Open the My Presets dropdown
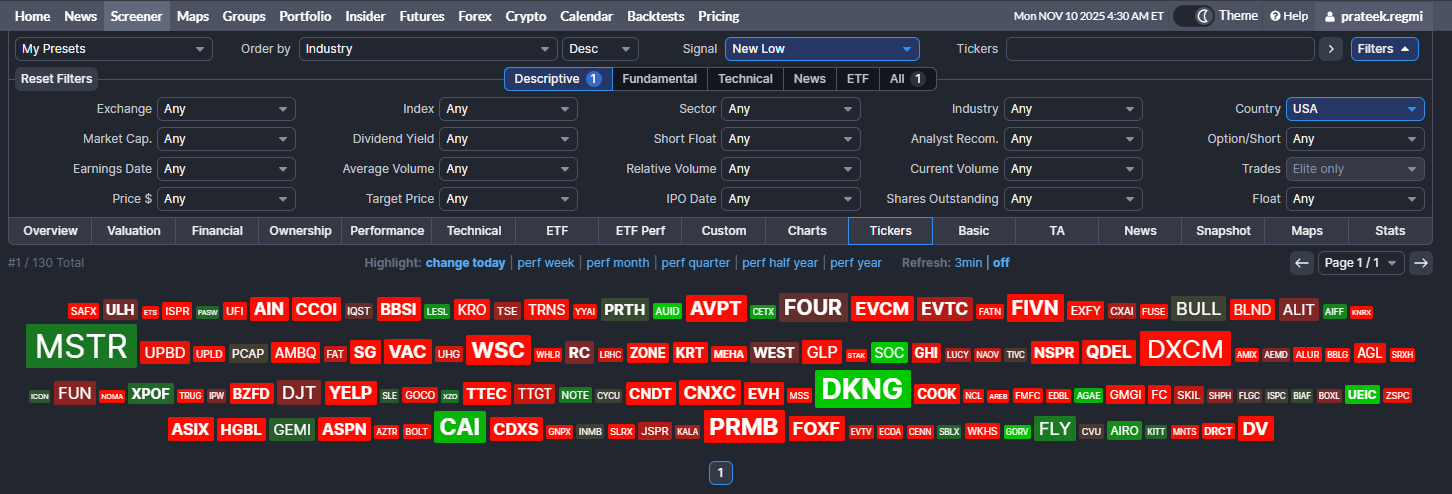Viewport: 1452px width, 494px height. [114, 48]
